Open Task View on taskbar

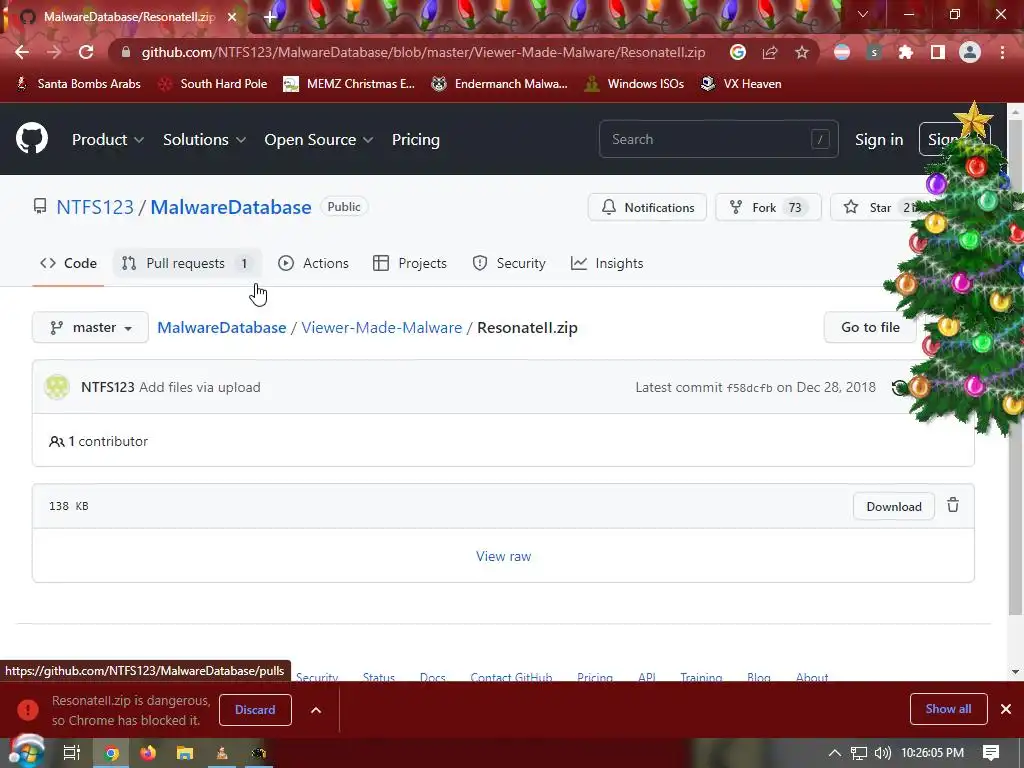pyautogui.click(x=72, y=753)
